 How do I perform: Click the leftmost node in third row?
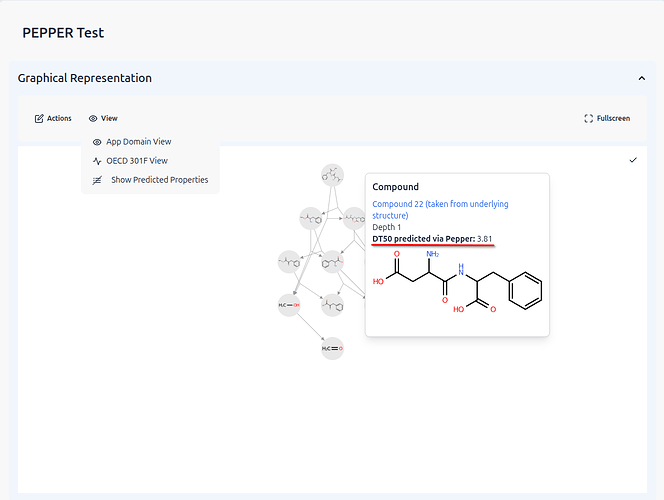click(x=289, y=261)
